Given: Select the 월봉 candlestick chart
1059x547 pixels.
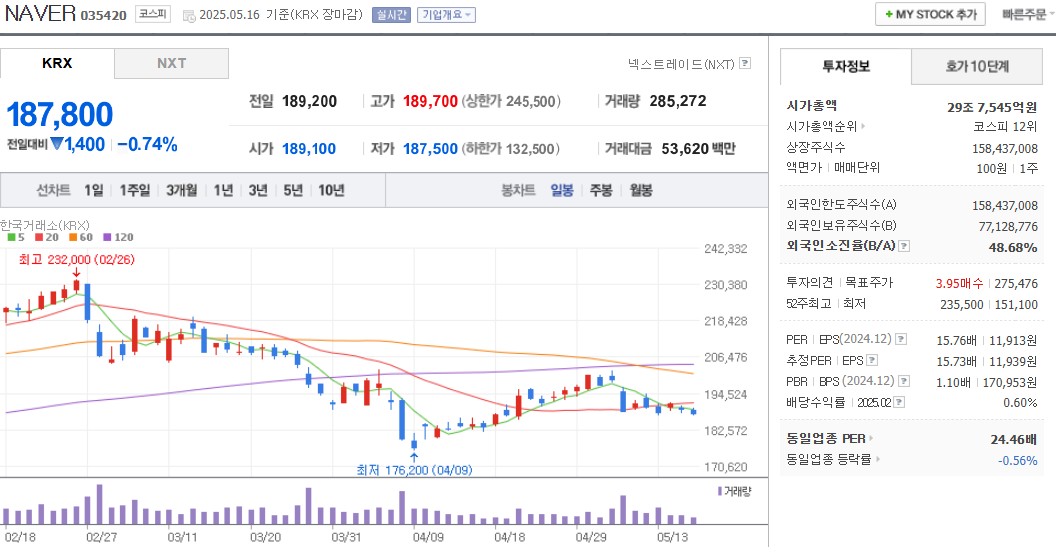Looking at the screenshot, I should click(x=641, y=190).
